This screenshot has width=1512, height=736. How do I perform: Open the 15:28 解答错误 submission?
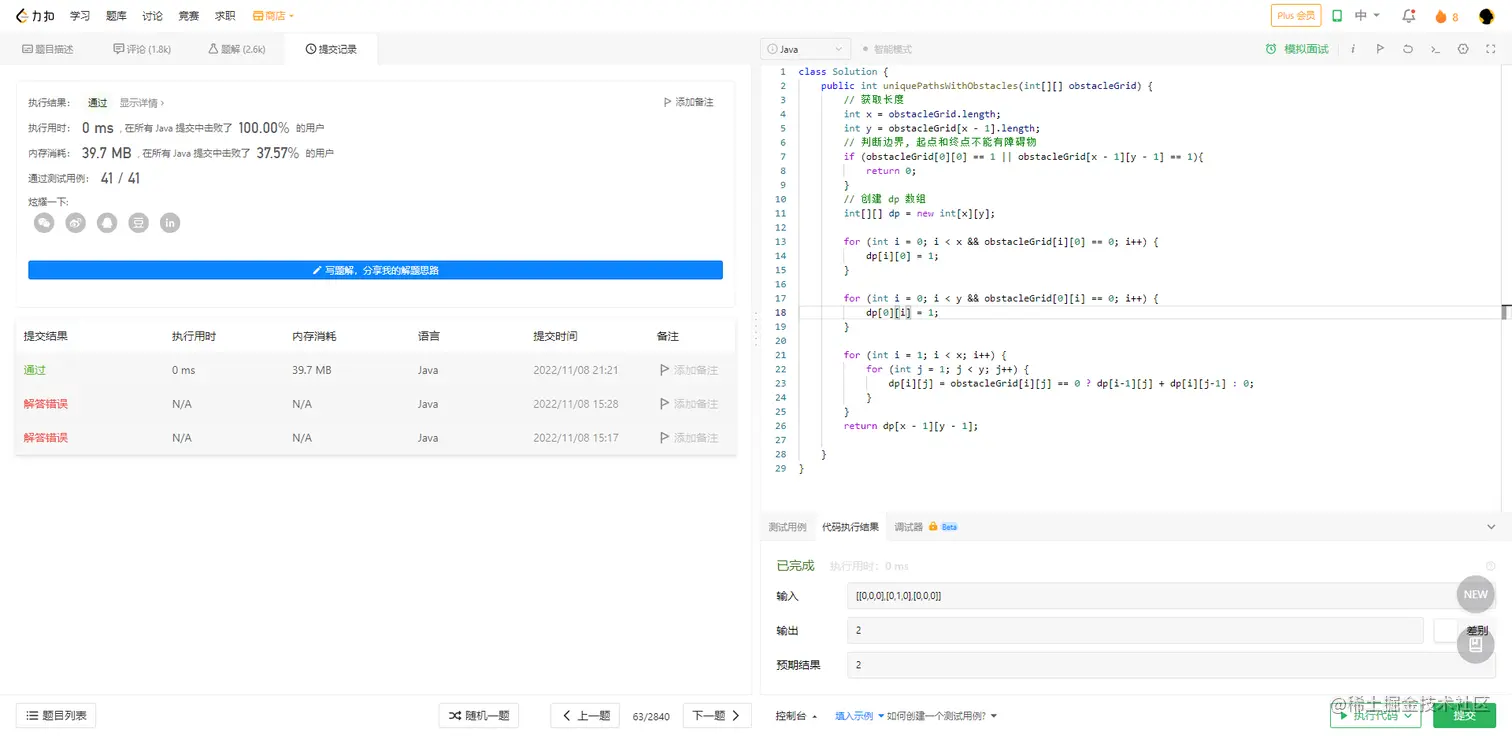(x=46, y=404)
